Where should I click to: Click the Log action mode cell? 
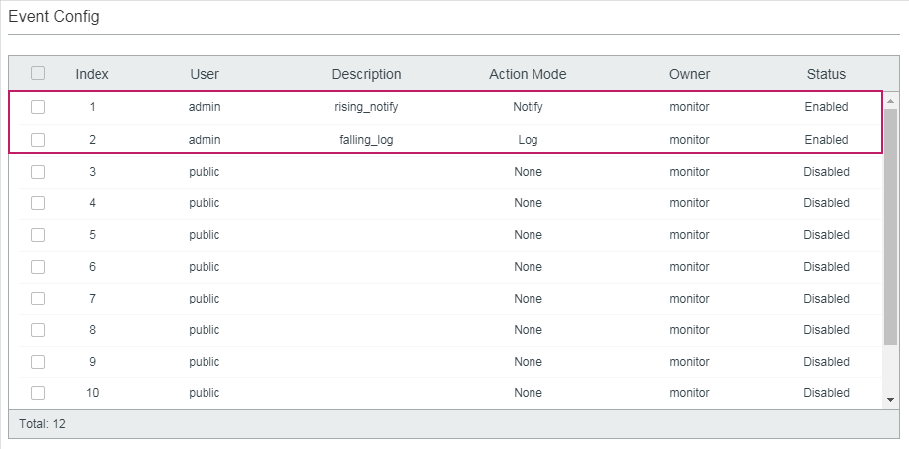point(528,140)
